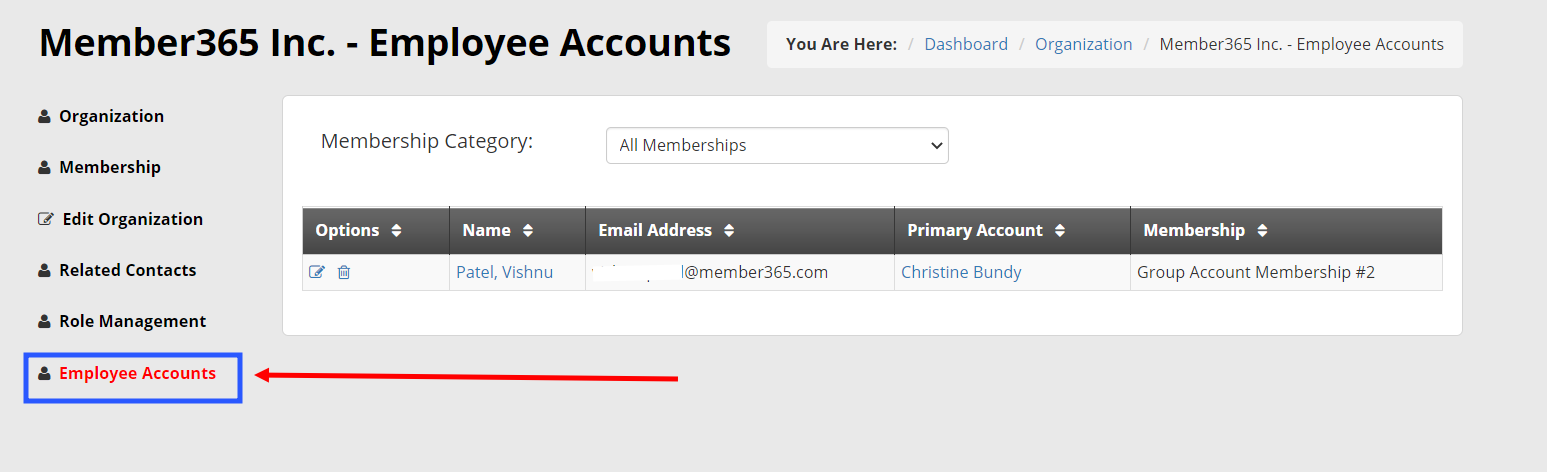This screenshot has height=472, width=1547.
Task: Click the edit icon for Patel, Vishnu
Action: (x=317, y=272)
